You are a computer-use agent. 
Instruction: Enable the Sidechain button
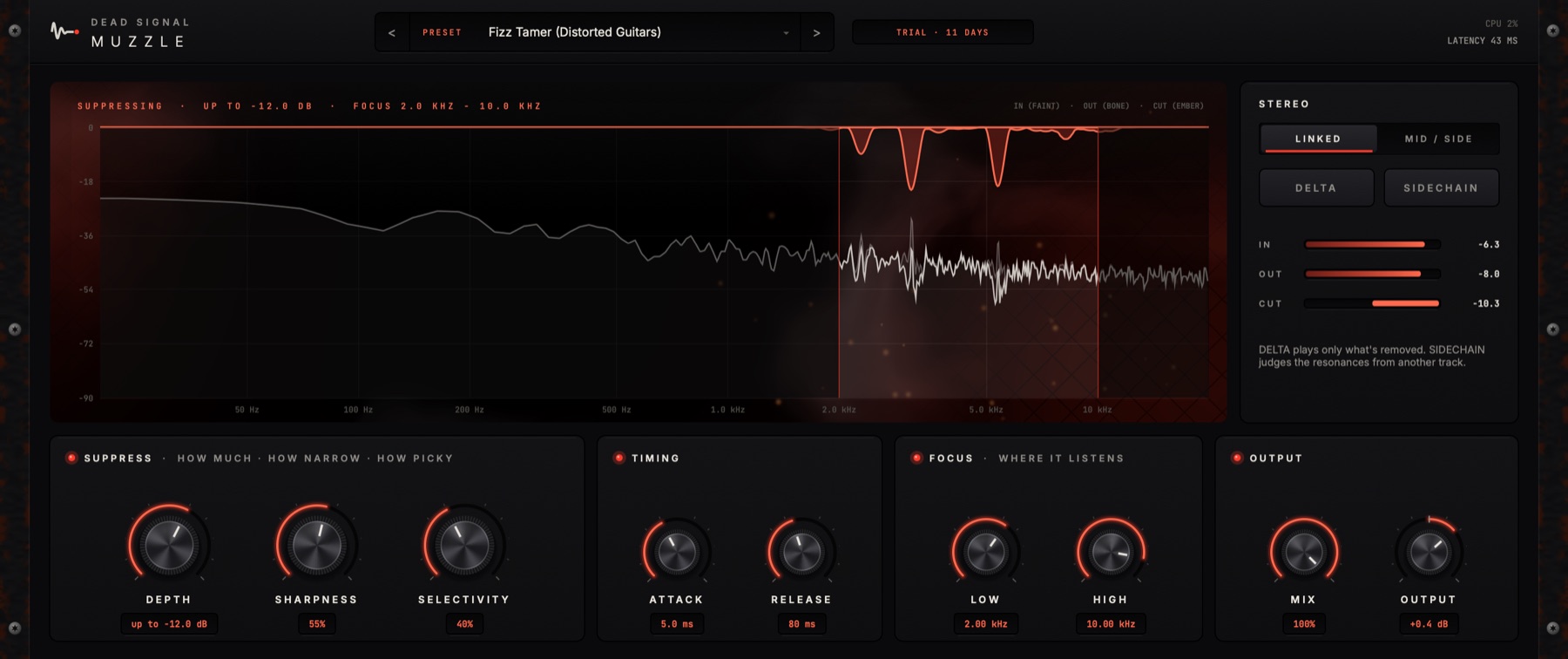[x=1441, y=187]
